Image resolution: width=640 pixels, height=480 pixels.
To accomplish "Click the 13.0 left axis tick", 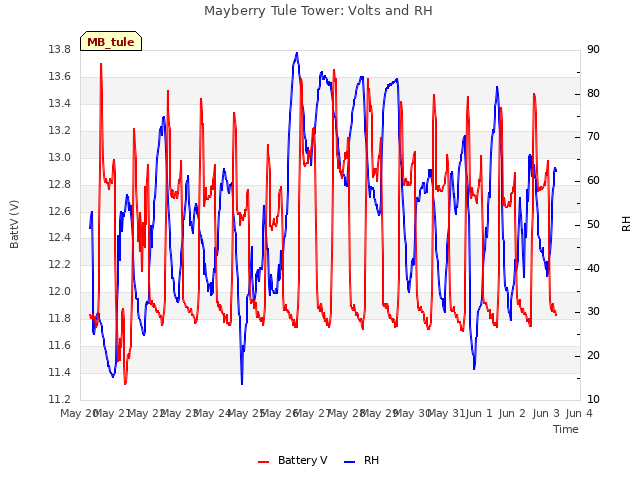I will 60,158.
